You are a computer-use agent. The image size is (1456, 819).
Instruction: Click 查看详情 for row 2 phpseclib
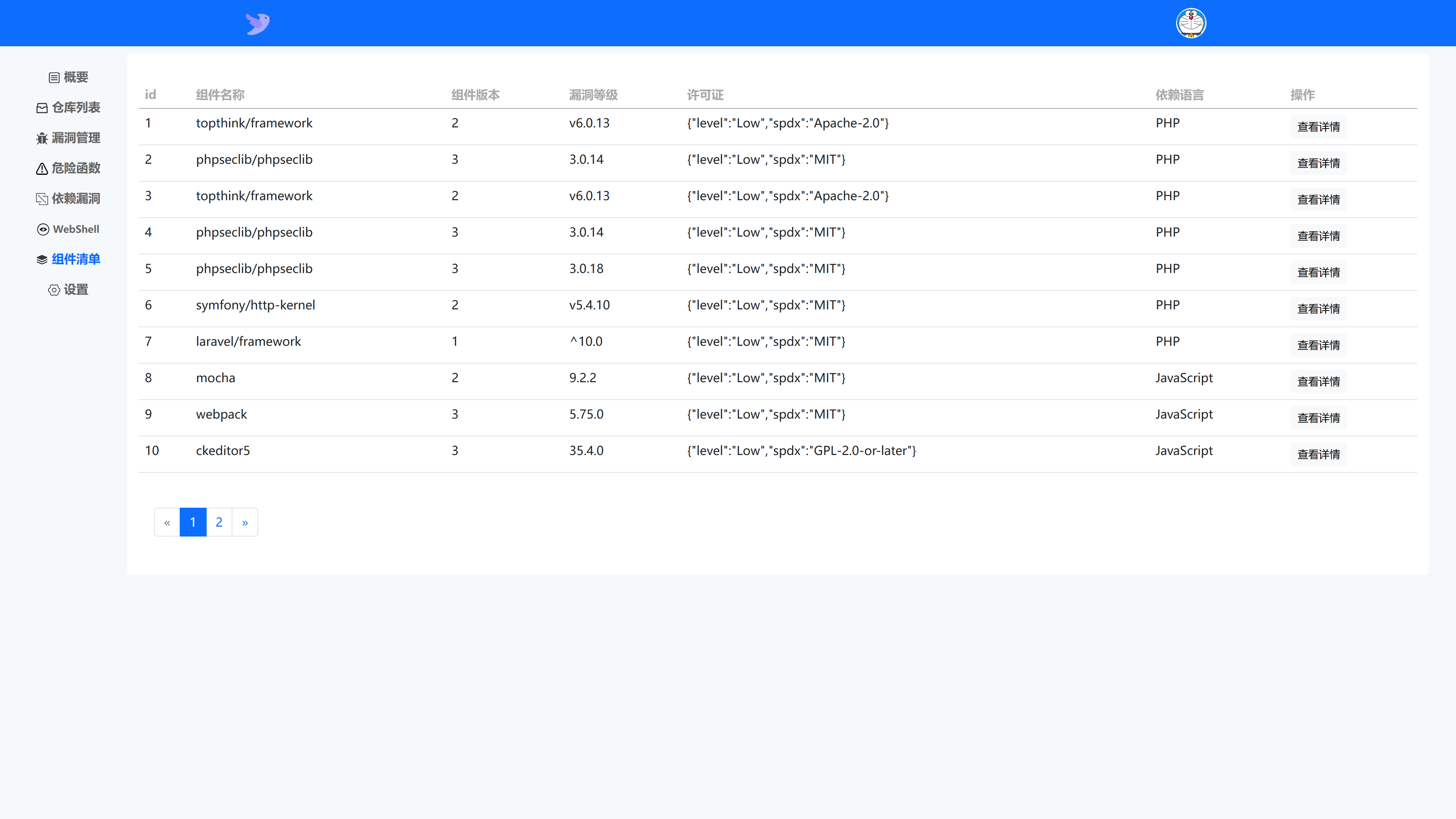(1318, 163)
